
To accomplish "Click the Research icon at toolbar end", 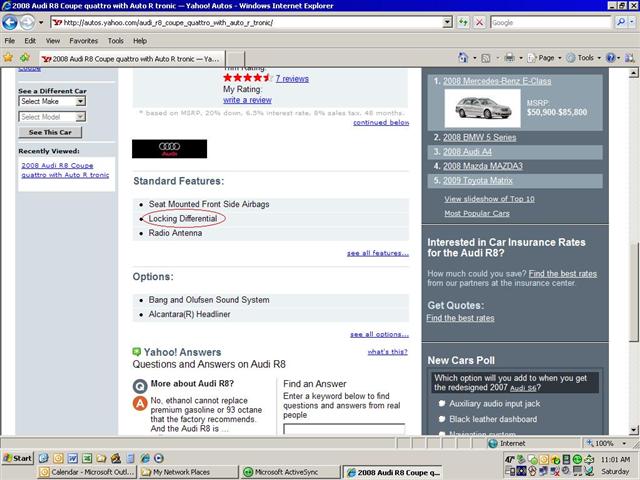I will click(629, 58).
